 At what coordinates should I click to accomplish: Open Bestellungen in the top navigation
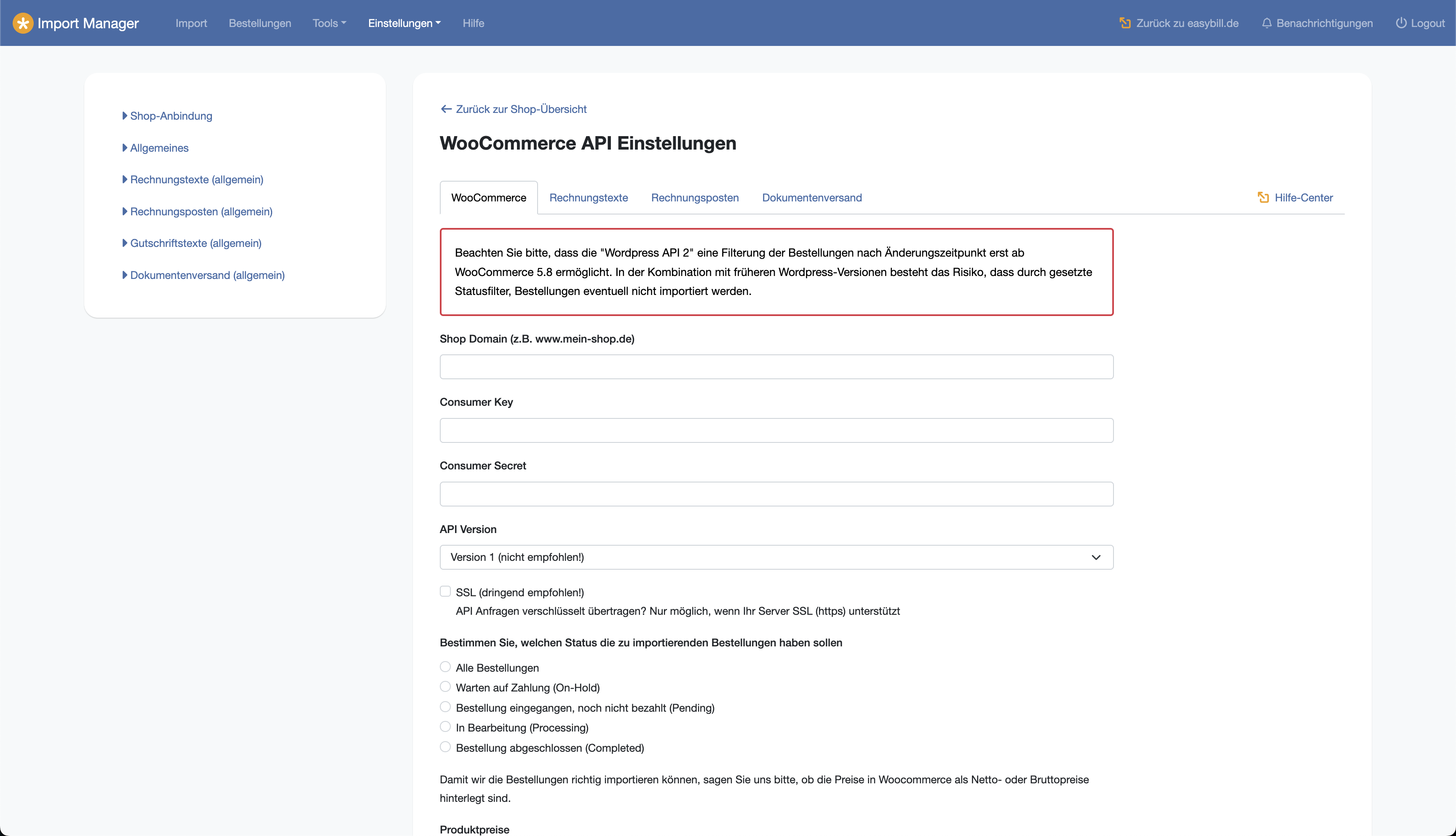[x=260, y=23]
